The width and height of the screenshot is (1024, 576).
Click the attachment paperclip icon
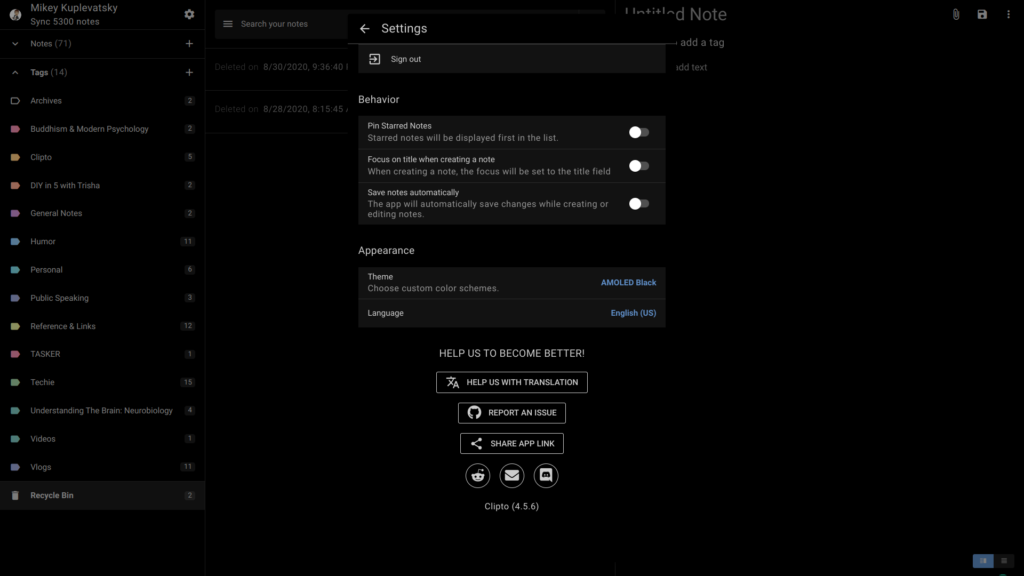coord(955,14)
